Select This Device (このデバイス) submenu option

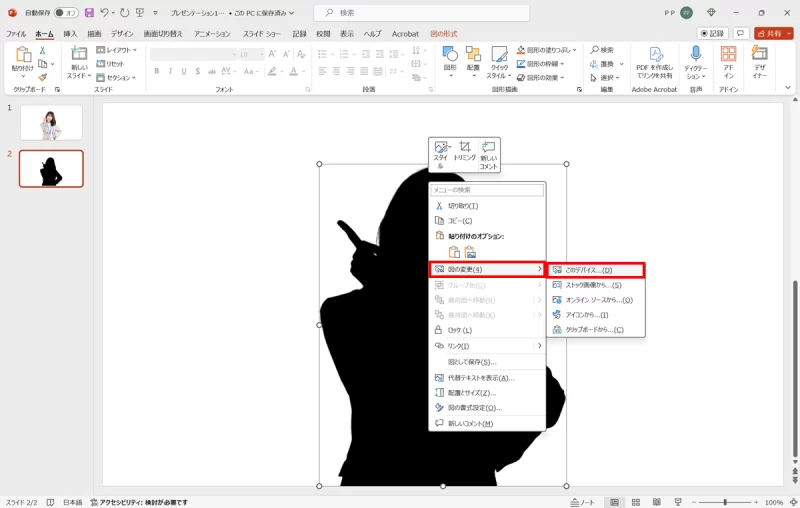[596, 270]
